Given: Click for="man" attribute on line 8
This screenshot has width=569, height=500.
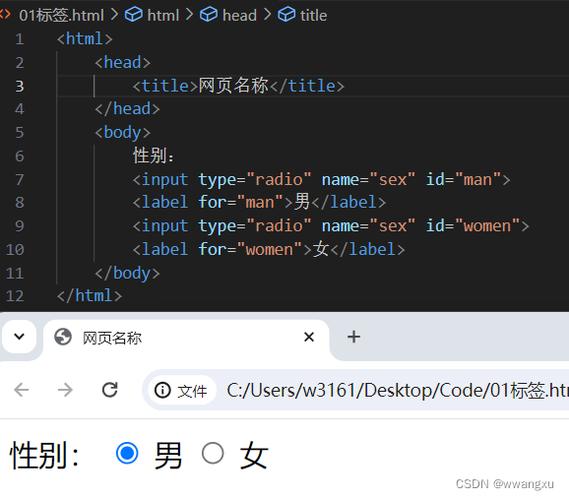Looking at the screenshot, I should [x=240, y=202].
